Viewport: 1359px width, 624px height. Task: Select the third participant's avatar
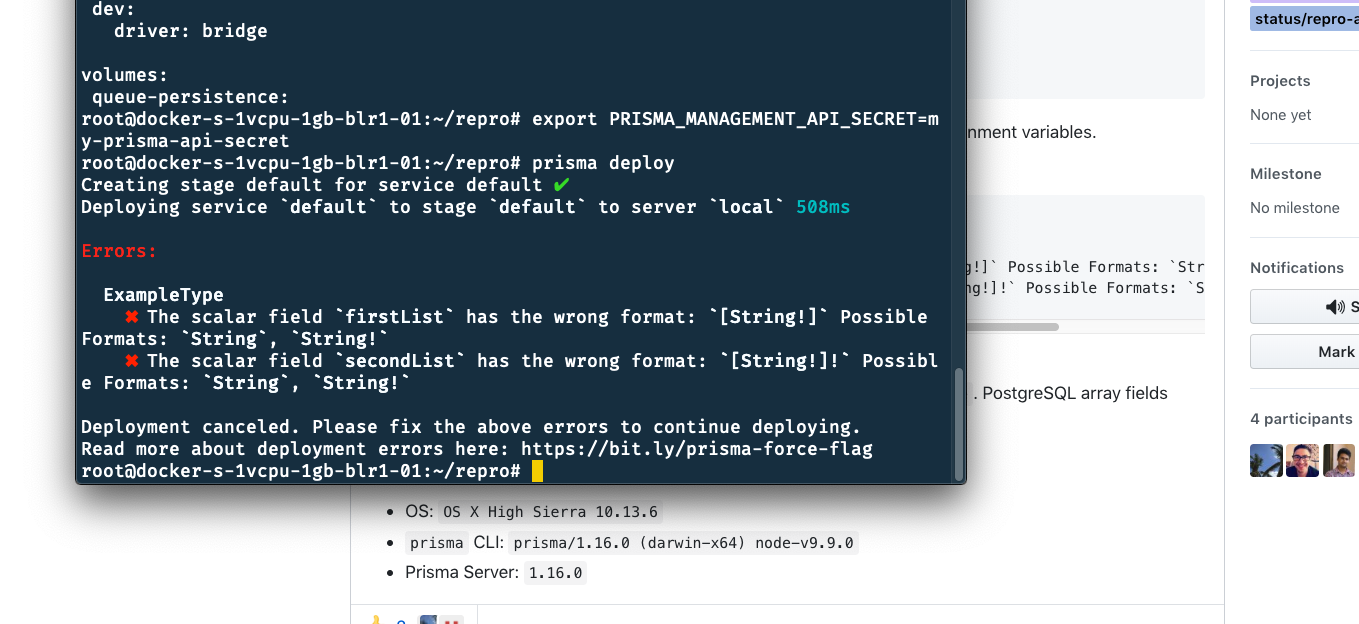pos(1339,460)
